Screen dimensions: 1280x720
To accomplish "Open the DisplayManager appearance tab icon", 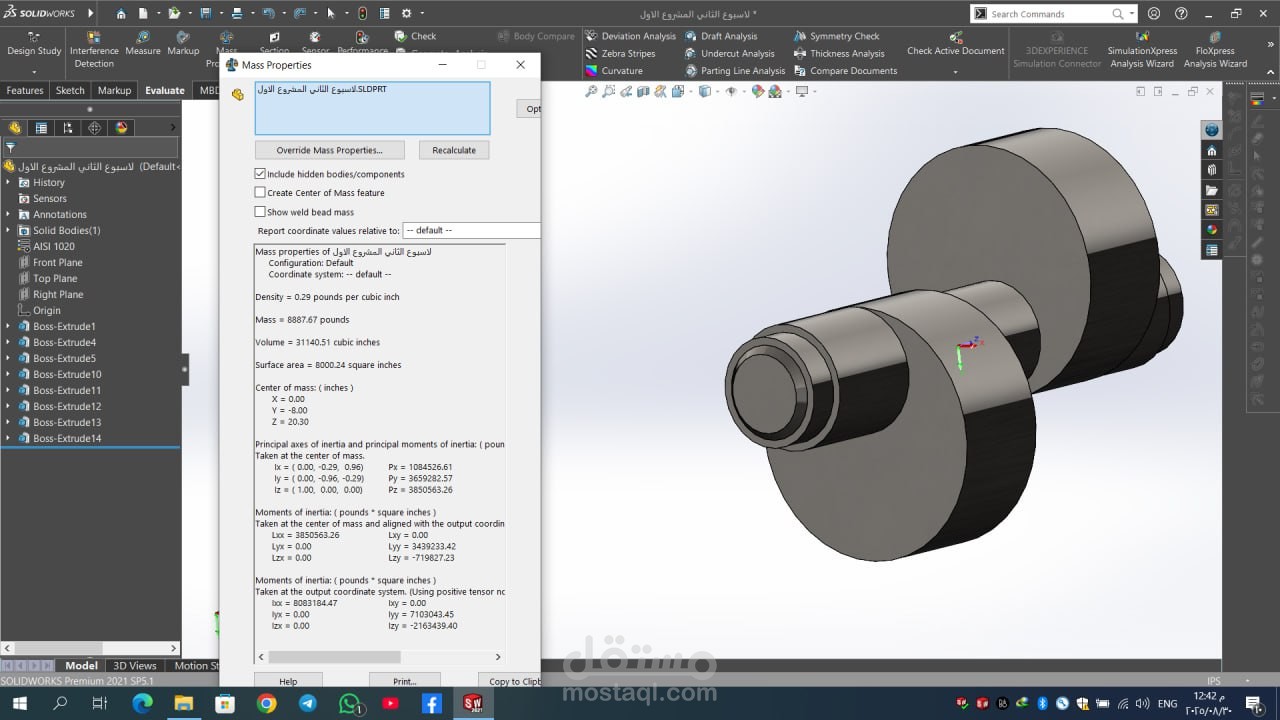I will click(121, 128).
